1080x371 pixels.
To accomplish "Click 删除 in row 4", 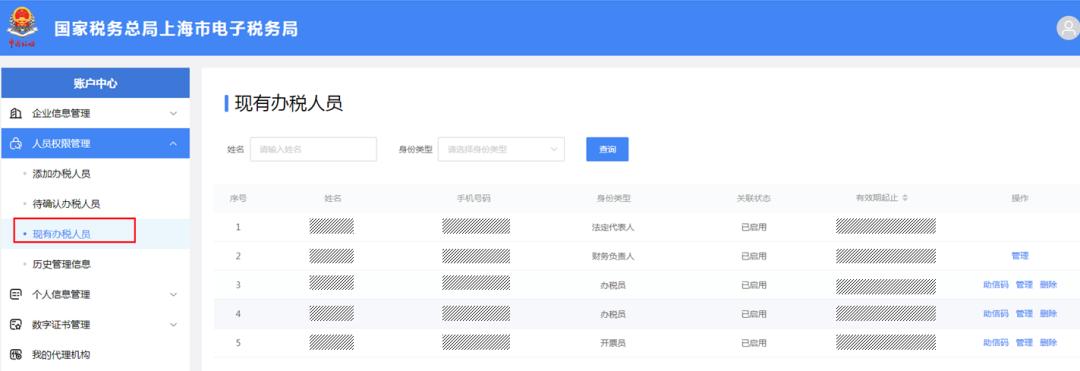I will pyautogui.click(x=1048, y=314).
